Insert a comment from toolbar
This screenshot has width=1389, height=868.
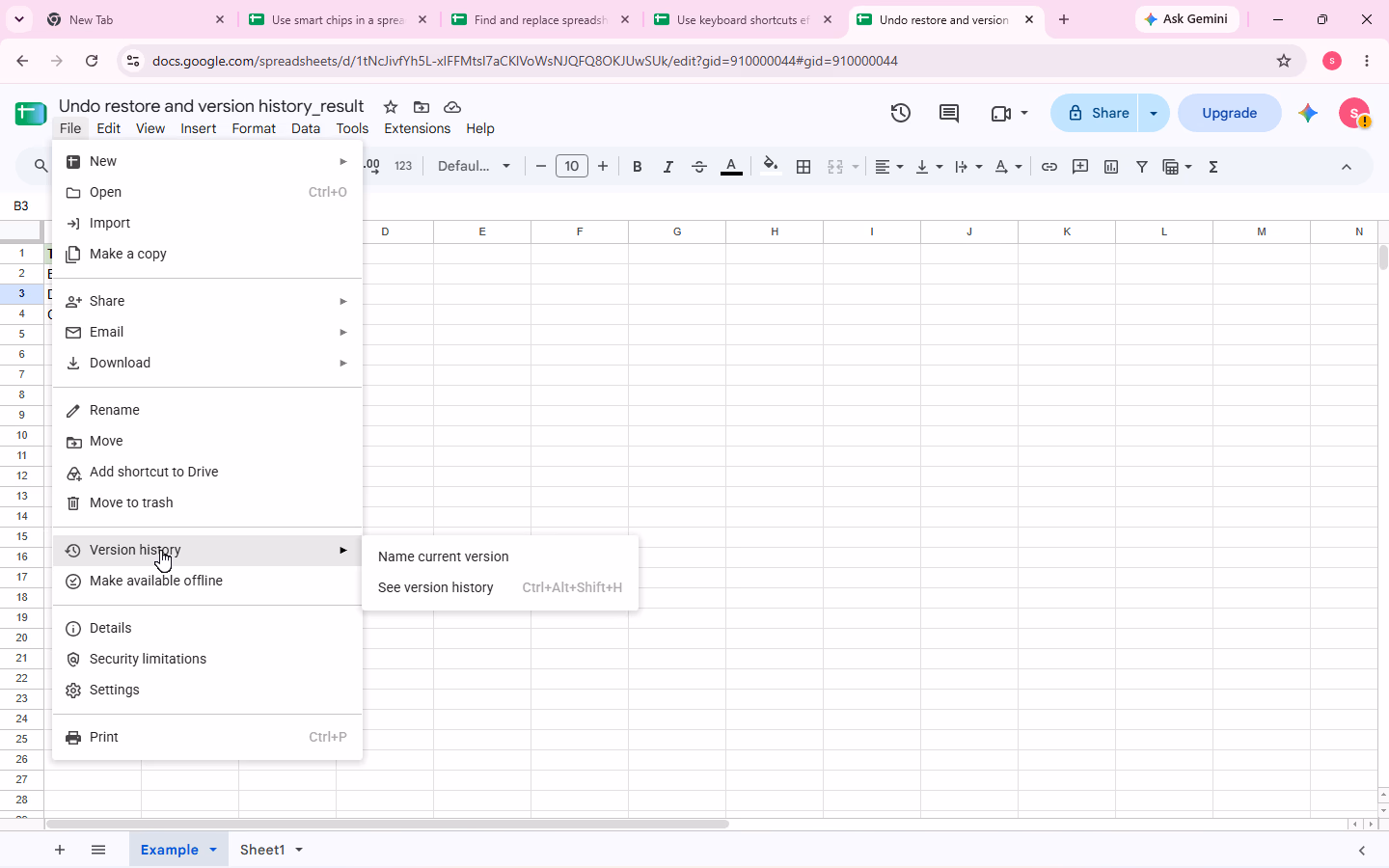point(1080,167)
